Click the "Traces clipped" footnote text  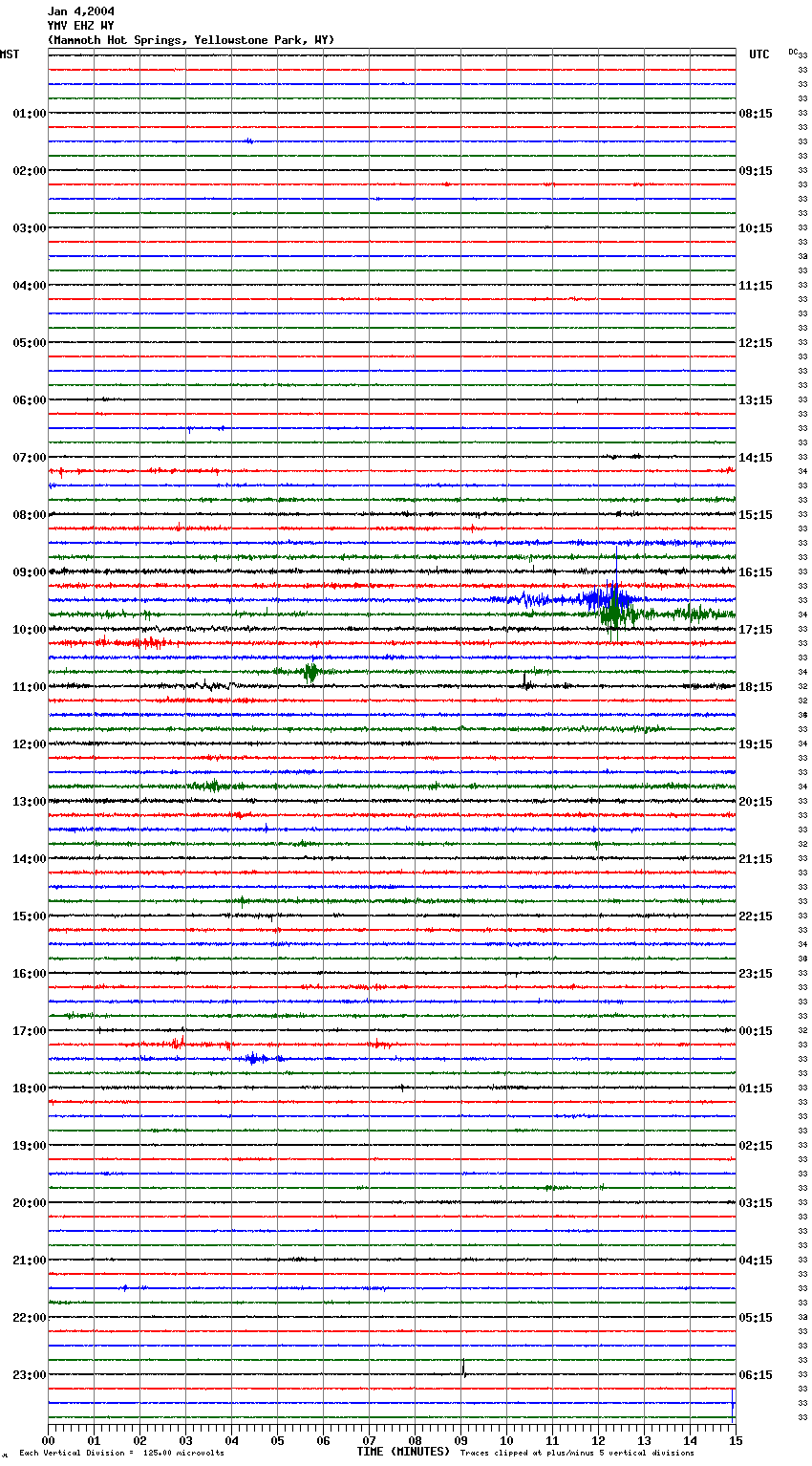(577, 1453)
